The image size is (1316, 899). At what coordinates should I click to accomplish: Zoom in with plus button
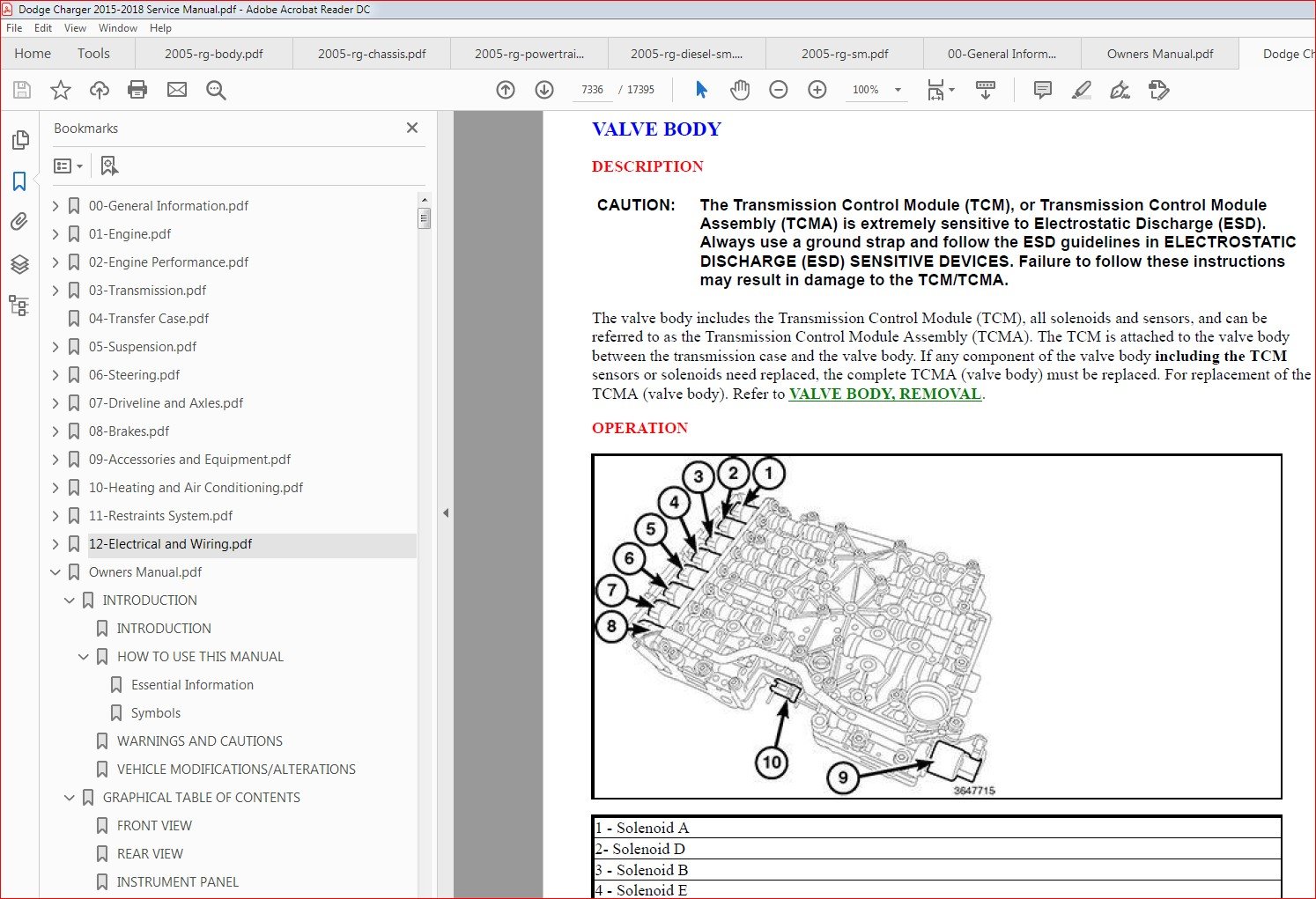pos(817,90)
